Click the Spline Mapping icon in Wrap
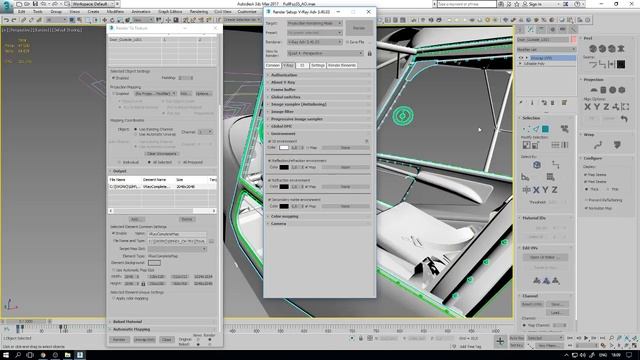Screen dimensions: 640x360 (x=598, y=145)
